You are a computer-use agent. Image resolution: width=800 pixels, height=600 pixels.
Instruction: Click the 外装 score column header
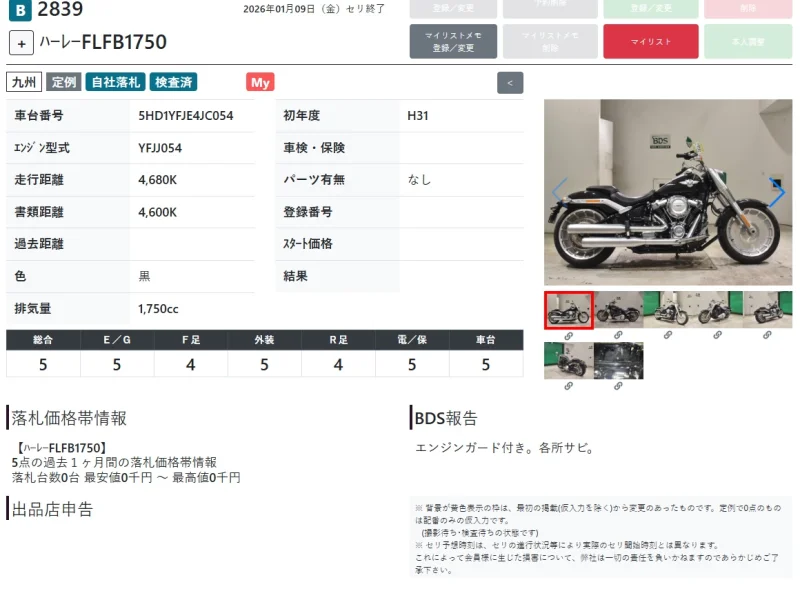[264, 340]
